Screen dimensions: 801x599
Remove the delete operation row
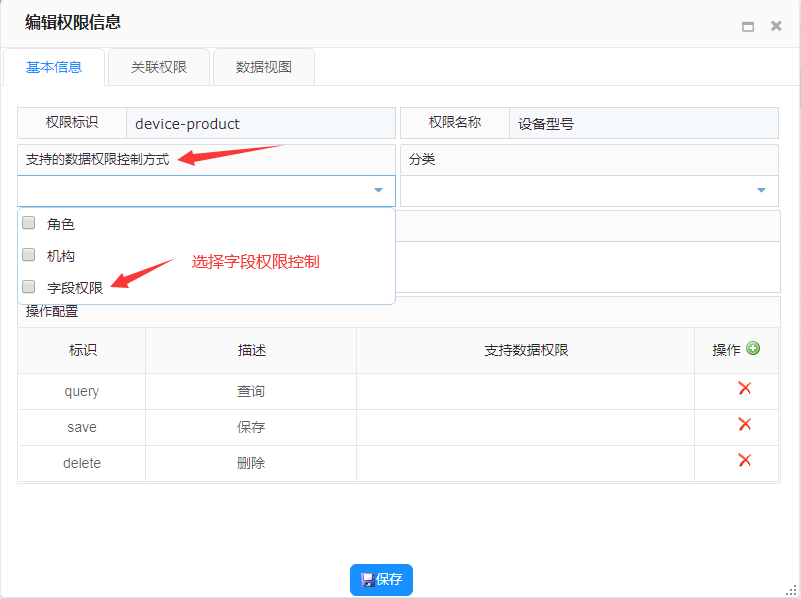point(745,460)
